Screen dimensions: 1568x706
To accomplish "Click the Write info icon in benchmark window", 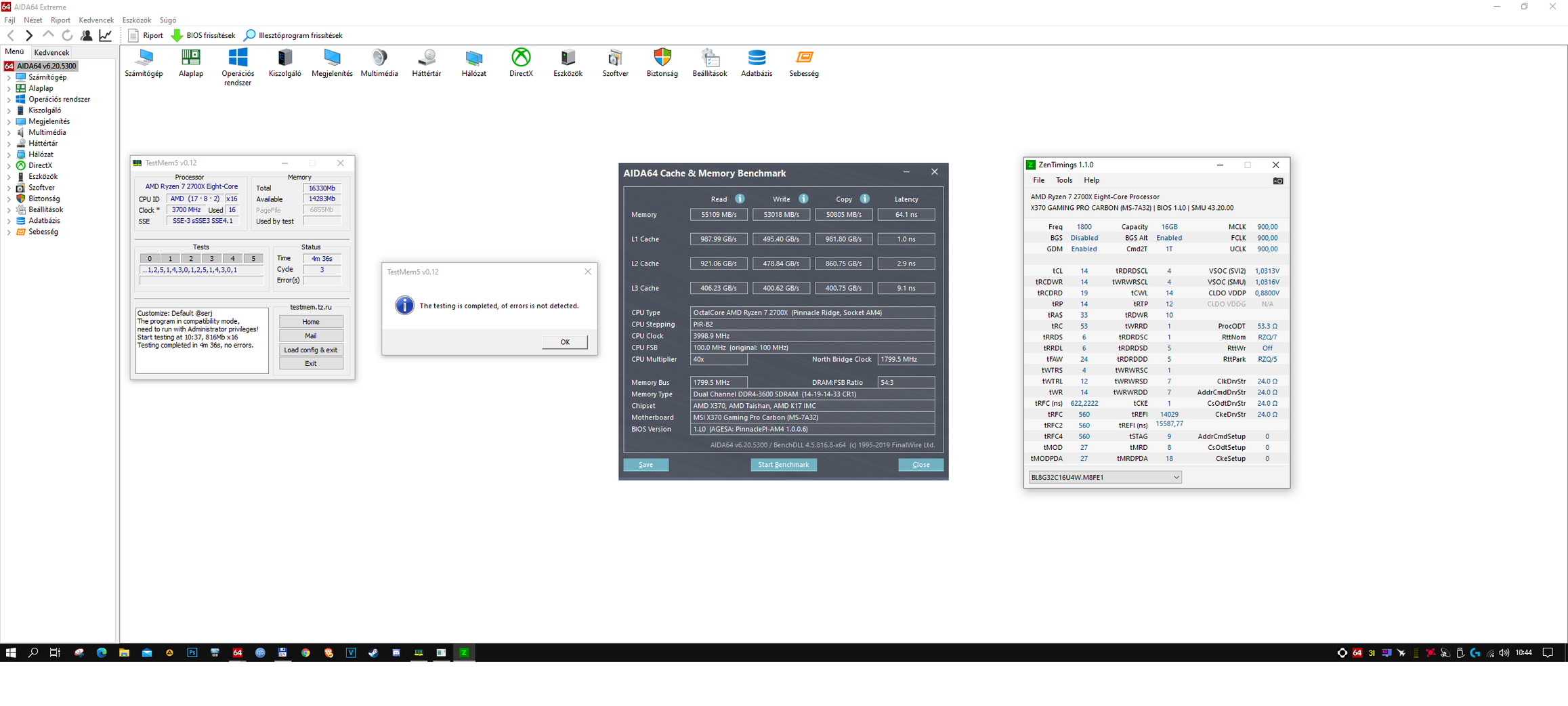I will 803,199.
